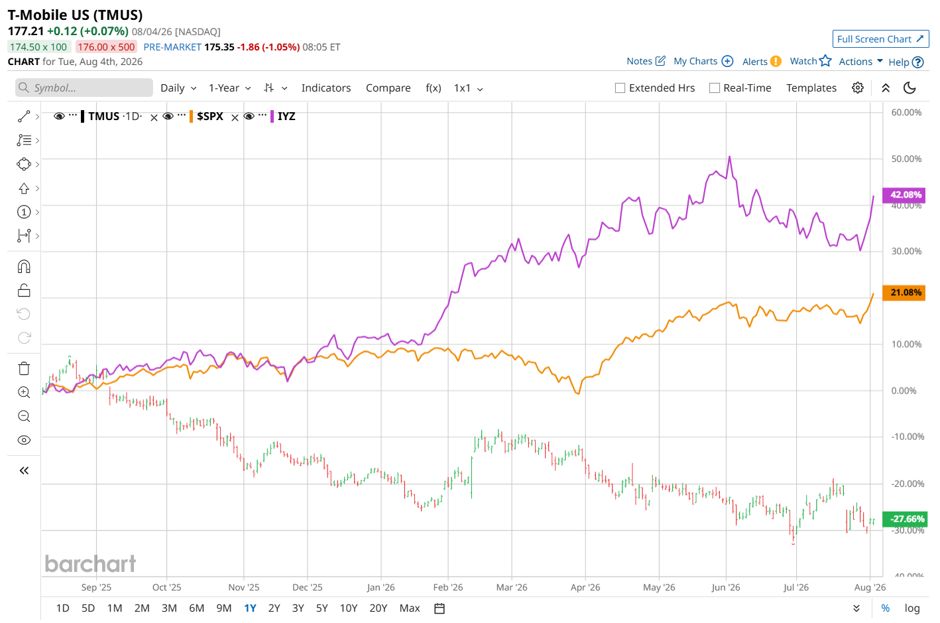Open Full Screen Chart
The image size is (940, 623).
pos(881,39)
